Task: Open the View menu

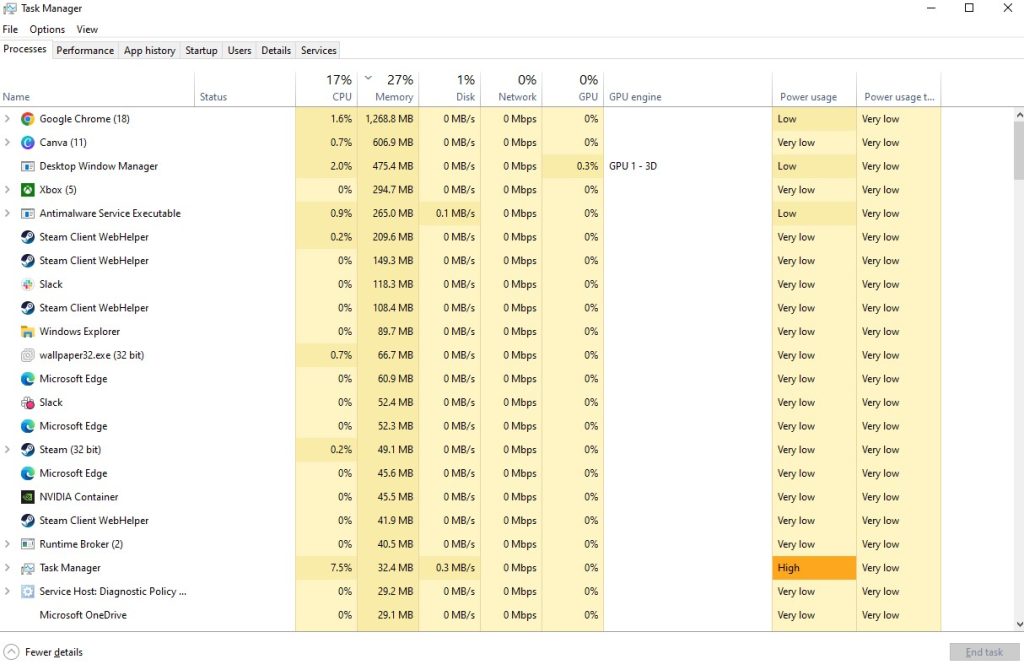Action: (x=87, y=29)
